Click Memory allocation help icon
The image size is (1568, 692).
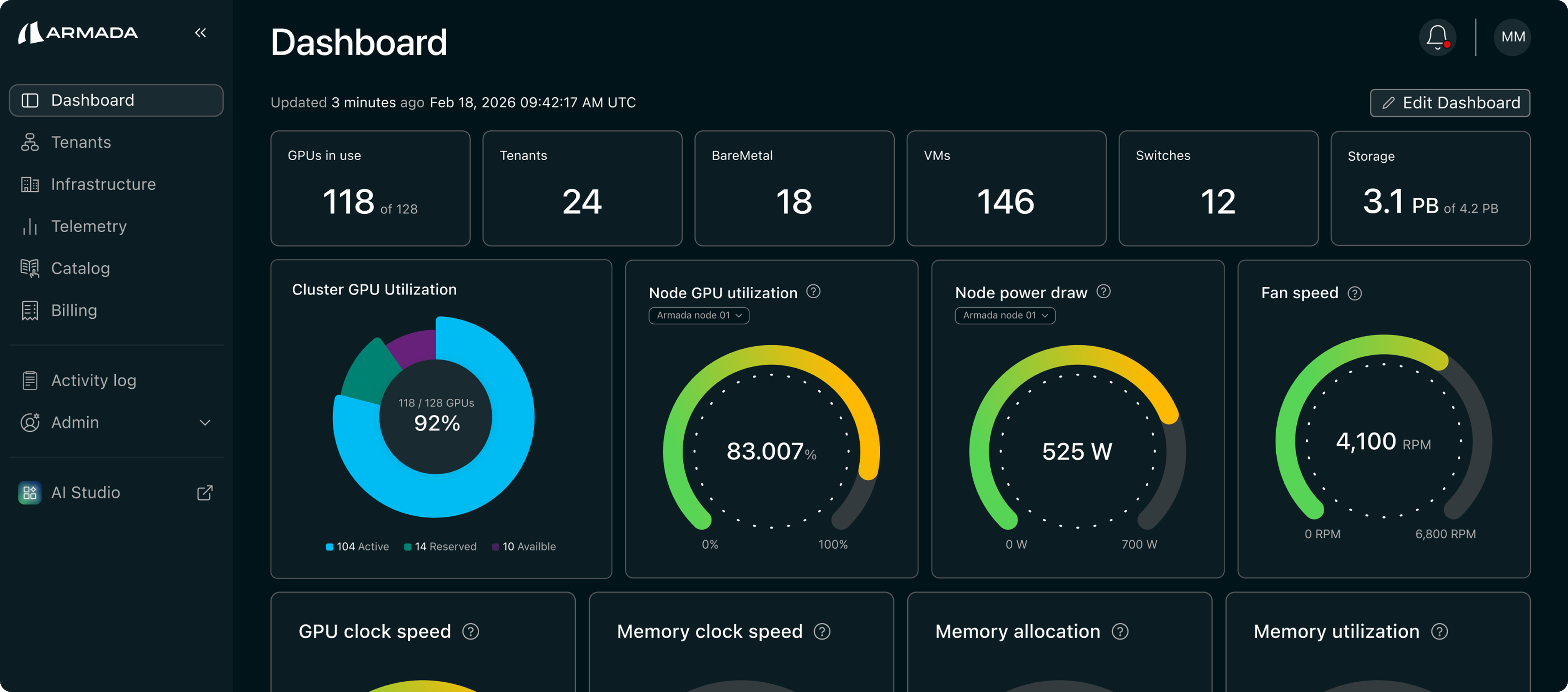[x=1120, y=632]
